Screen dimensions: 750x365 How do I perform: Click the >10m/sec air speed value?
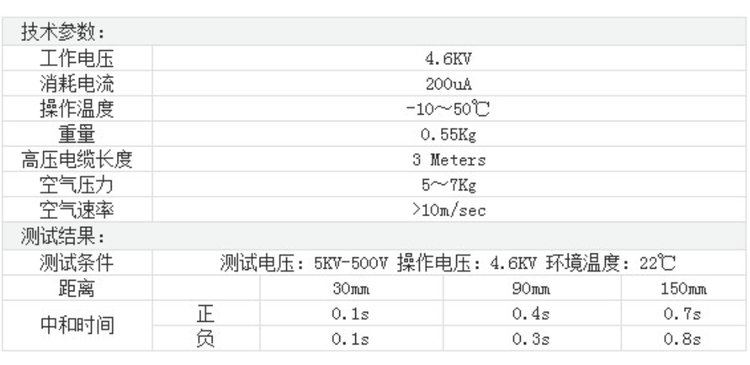click(x=449, y=210)
